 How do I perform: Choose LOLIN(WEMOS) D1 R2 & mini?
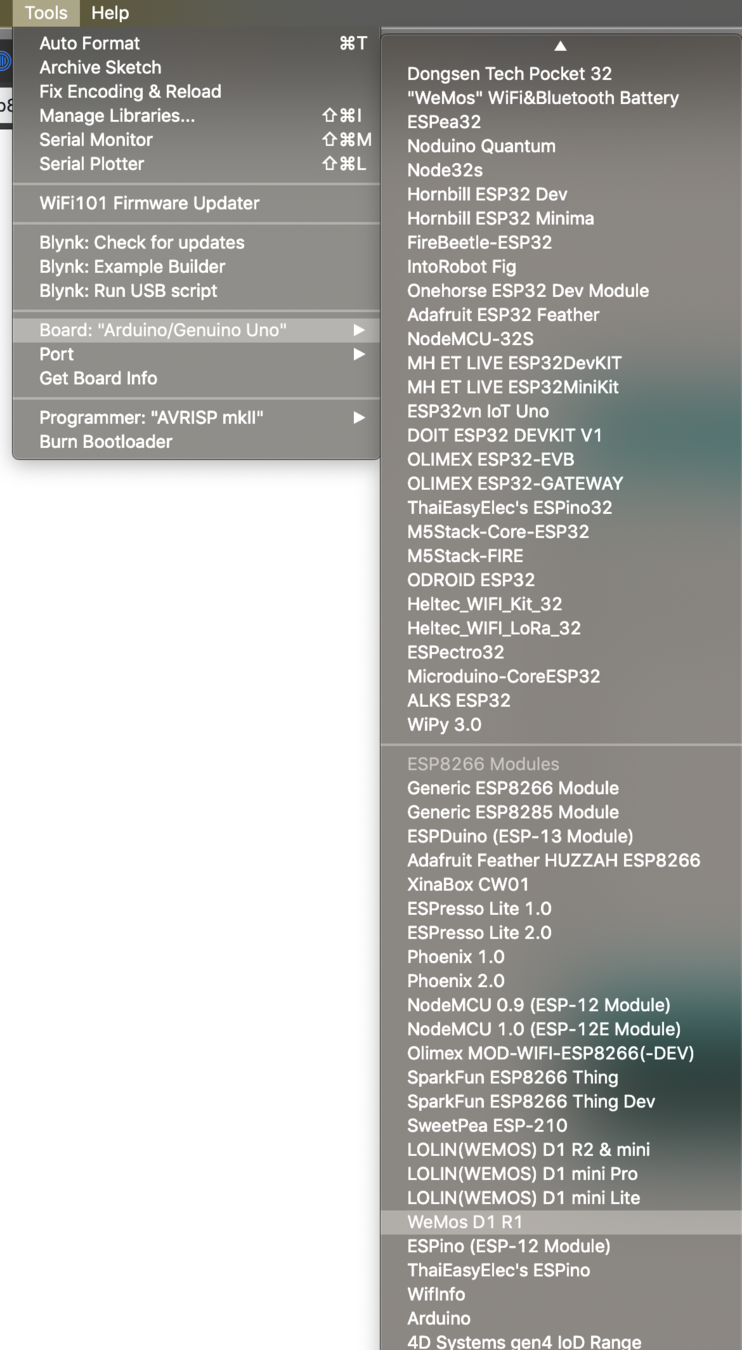tap(561, 1149)
